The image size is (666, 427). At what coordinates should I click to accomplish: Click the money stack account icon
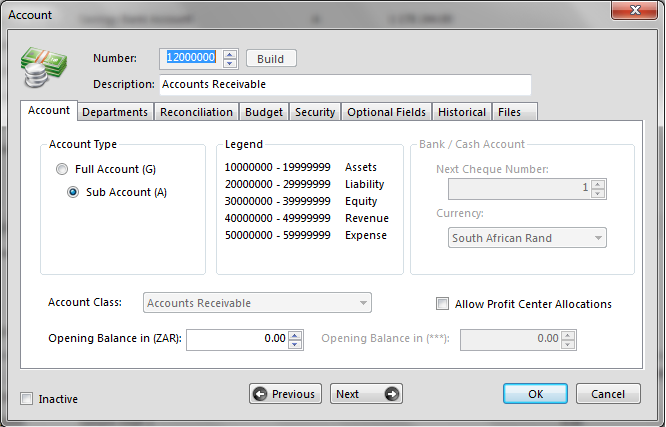[42, 69]
